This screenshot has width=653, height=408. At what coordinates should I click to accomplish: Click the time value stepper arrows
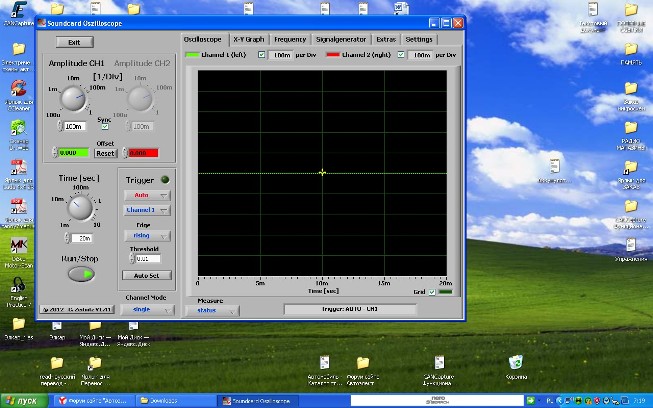tap(67, 238)
